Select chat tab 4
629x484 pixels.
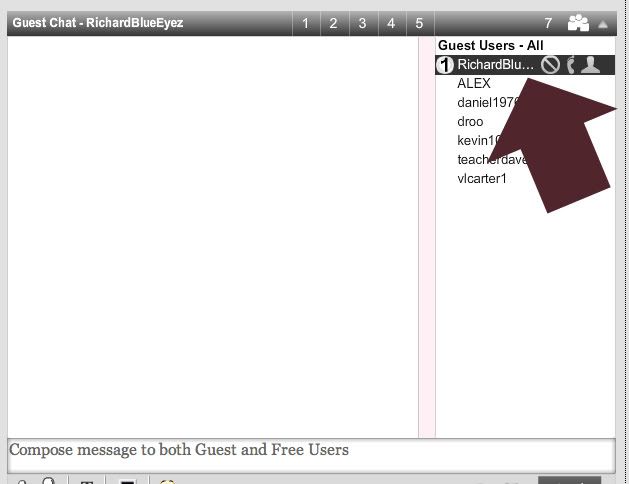(x=391, y=23)
